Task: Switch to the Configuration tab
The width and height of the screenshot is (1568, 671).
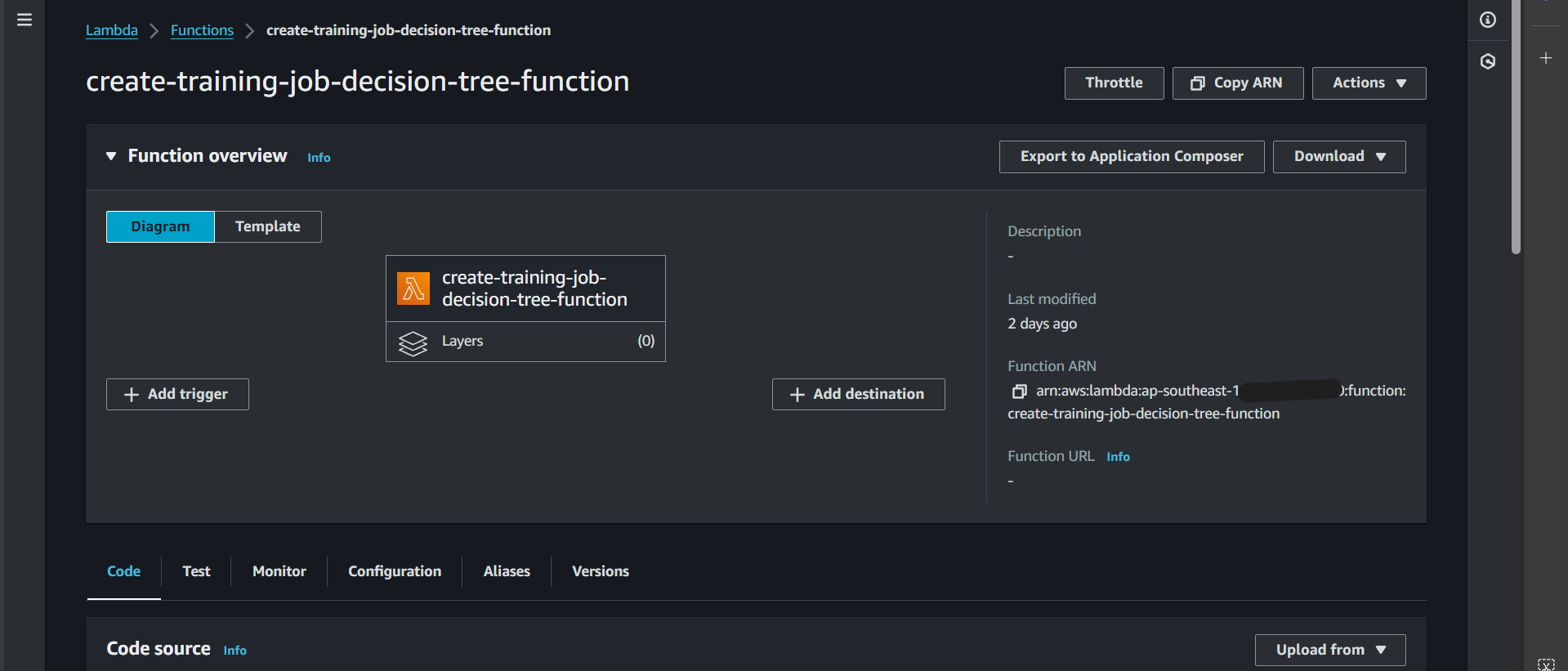Action: coord(395,571)
